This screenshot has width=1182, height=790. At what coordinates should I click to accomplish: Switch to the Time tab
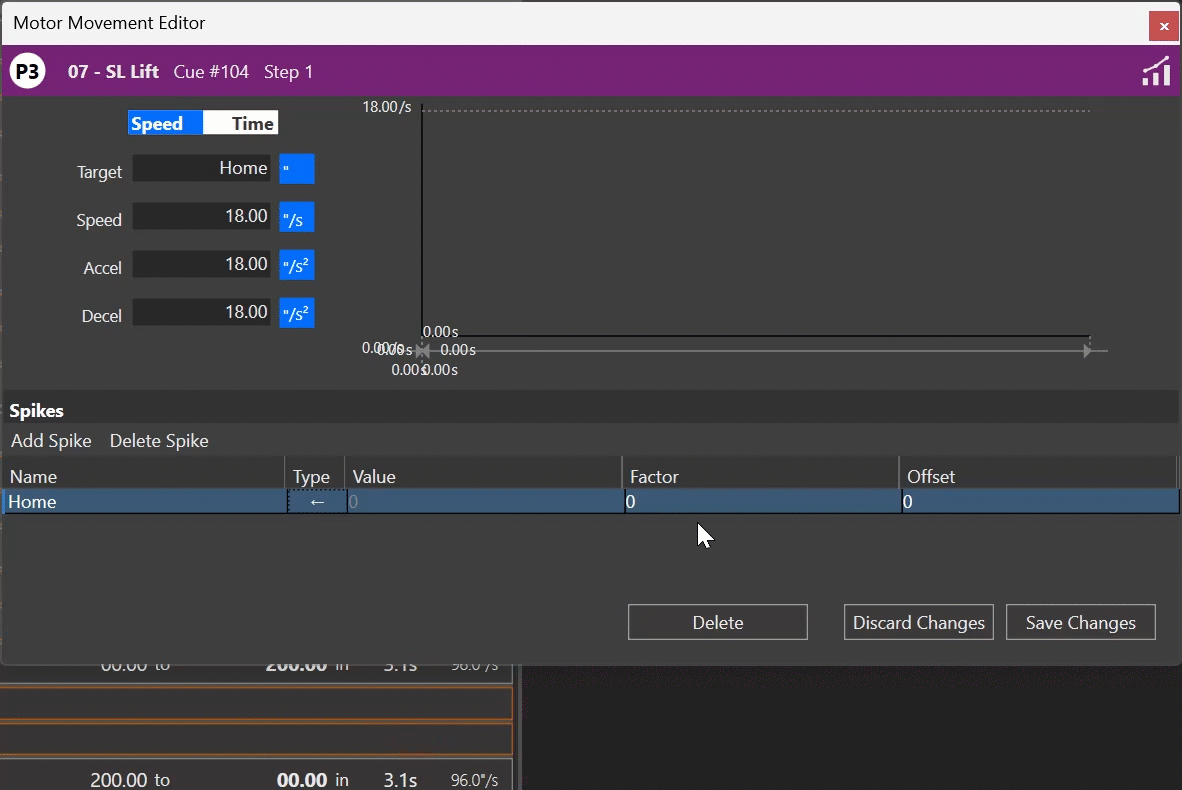[241, 123]
